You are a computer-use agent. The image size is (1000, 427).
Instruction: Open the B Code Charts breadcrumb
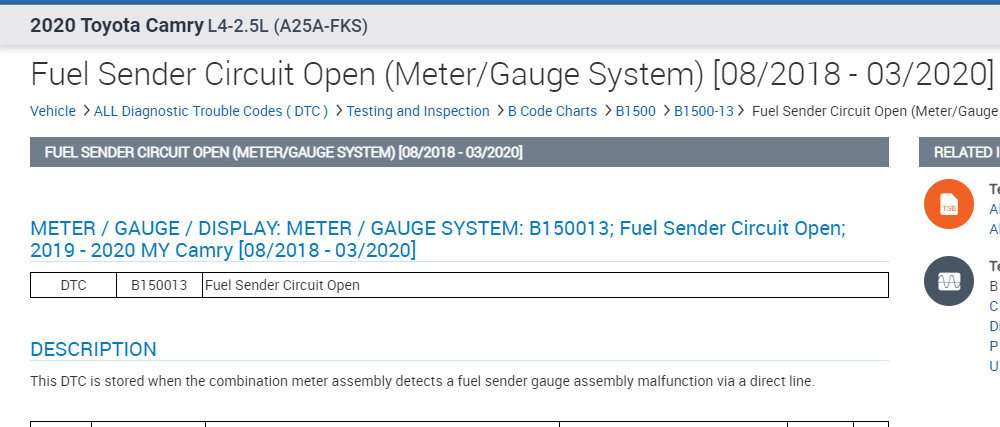(552, 111)
